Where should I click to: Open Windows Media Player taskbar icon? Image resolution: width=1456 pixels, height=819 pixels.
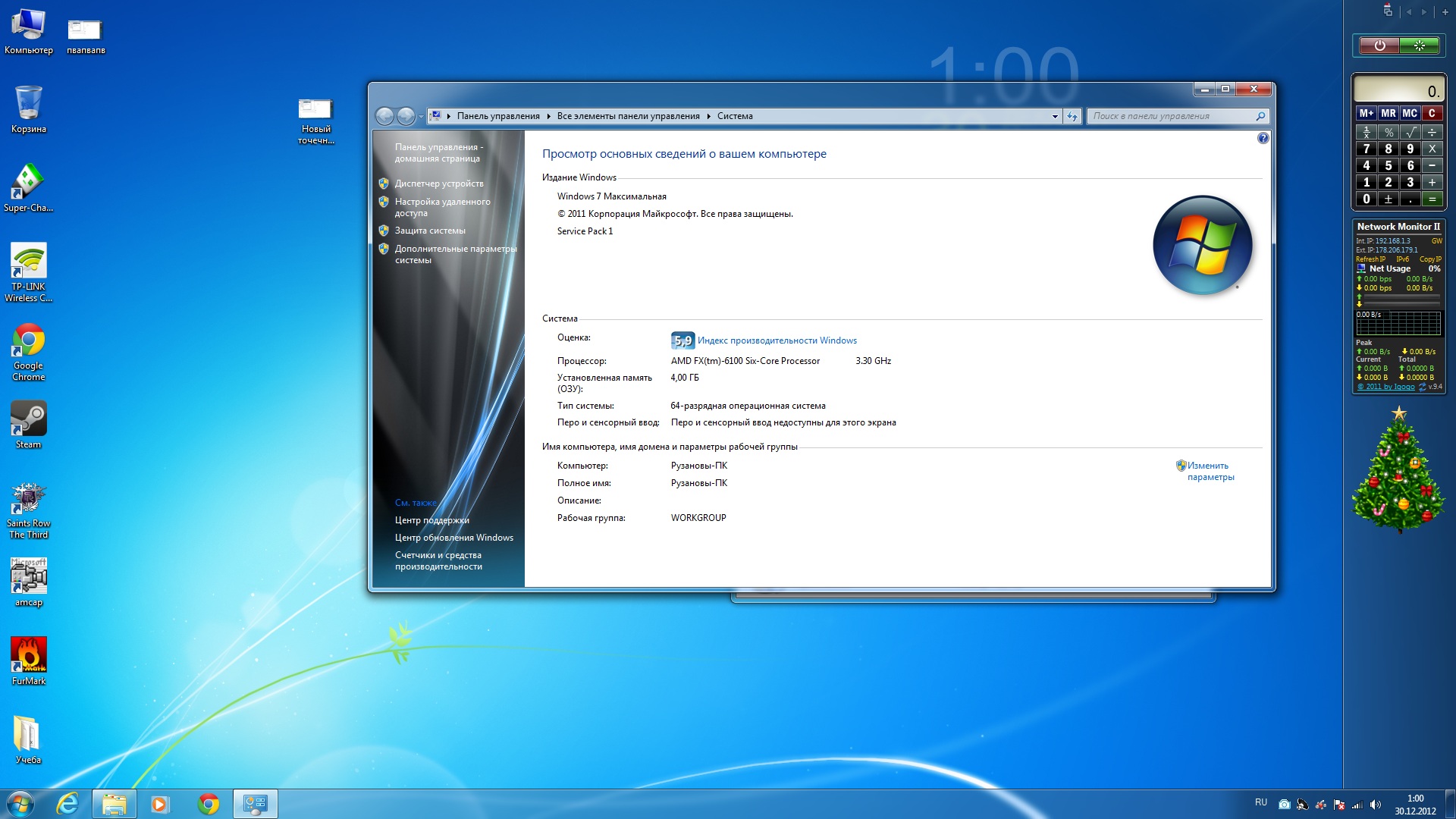pos(160,804)
